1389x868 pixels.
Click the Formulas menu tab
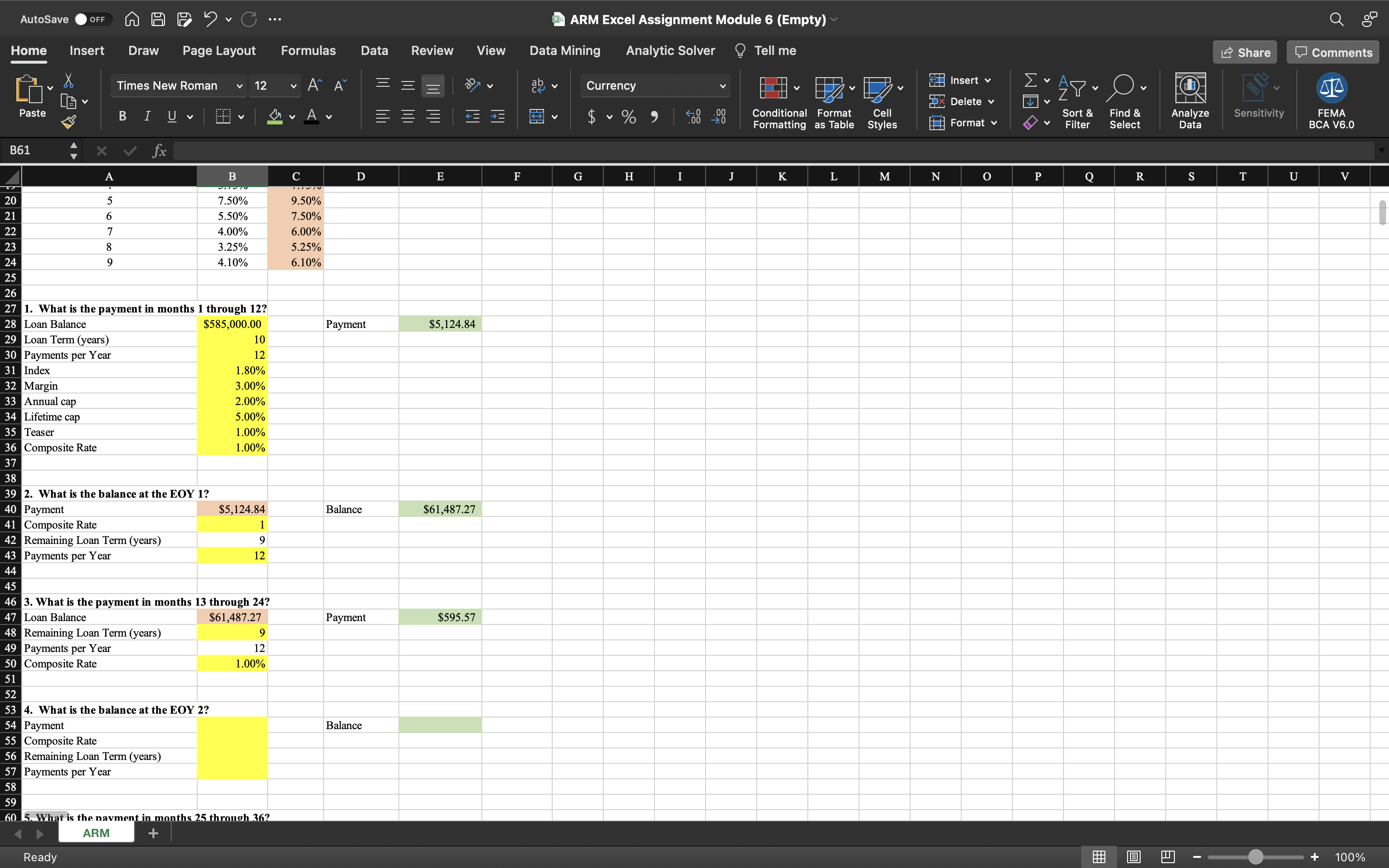tap(308, 50)
